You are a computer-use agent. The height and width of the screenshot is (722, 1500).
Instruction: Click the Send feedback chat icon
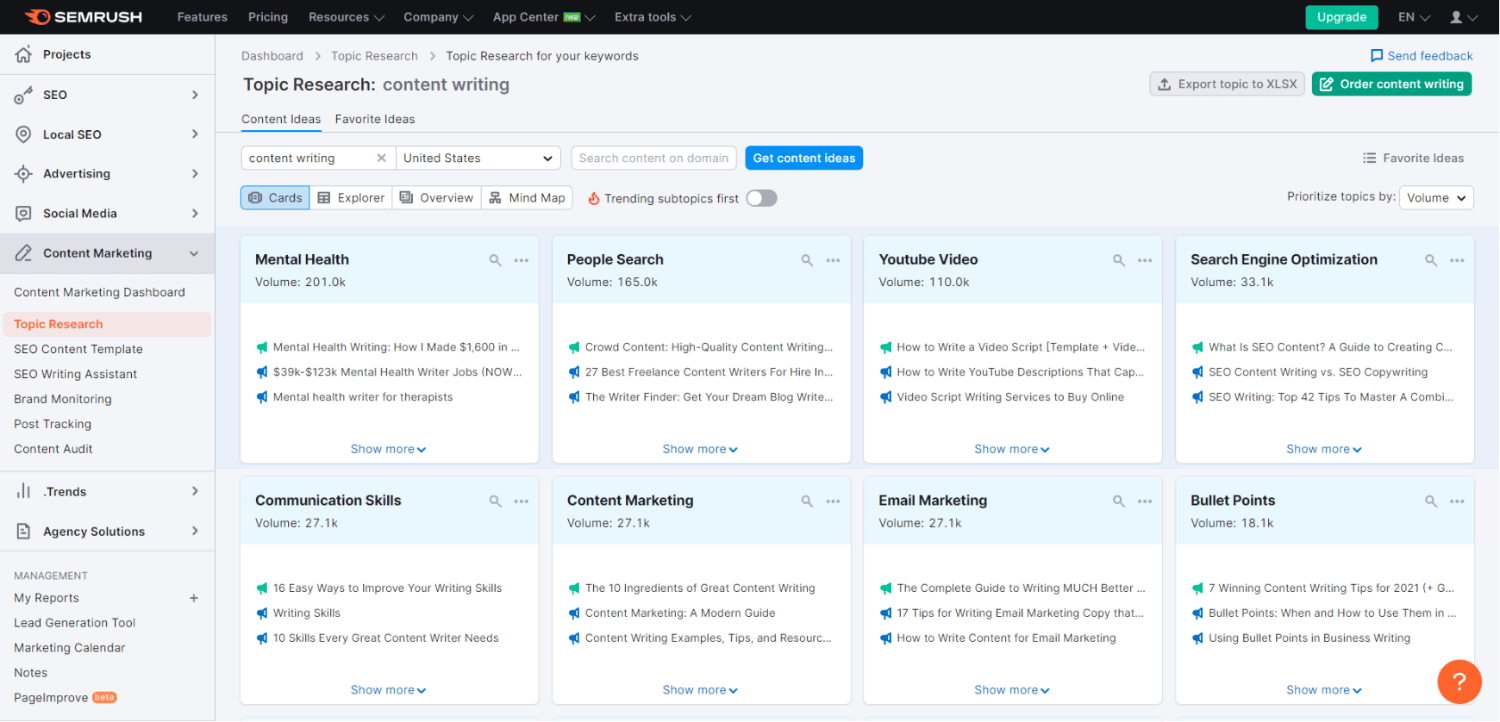1377,56
